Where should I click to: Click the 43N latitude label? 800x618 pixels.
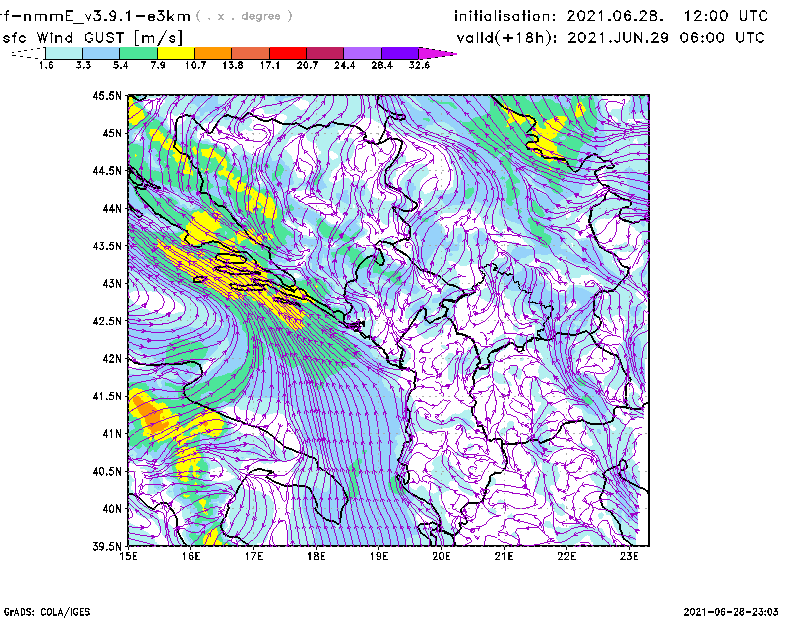(x=112, y=283)
